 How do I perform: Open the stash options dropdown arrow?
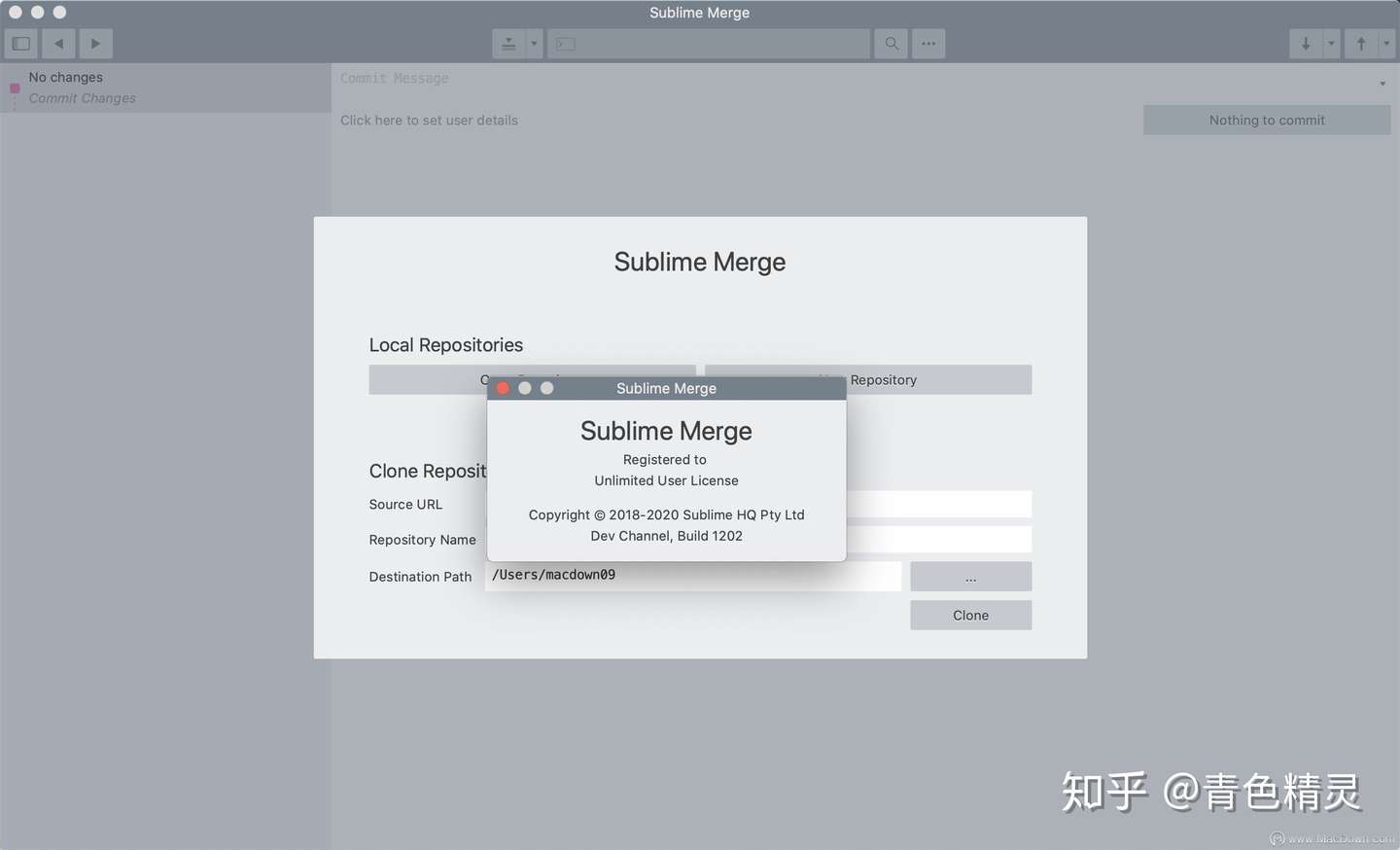[x=534, y=44]
